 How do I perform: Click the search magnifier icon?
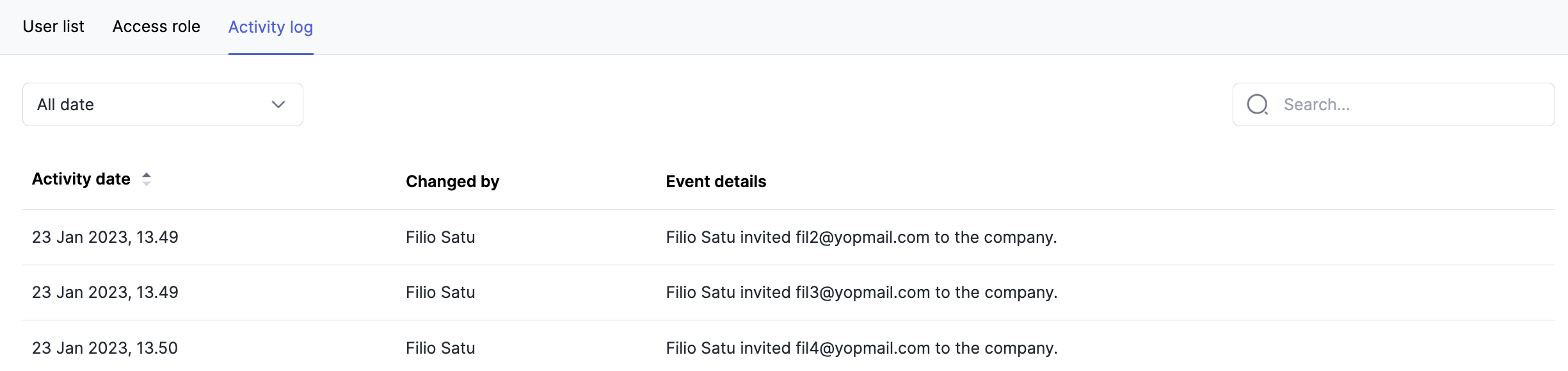pyautogui.click(x=1258, y=104)
